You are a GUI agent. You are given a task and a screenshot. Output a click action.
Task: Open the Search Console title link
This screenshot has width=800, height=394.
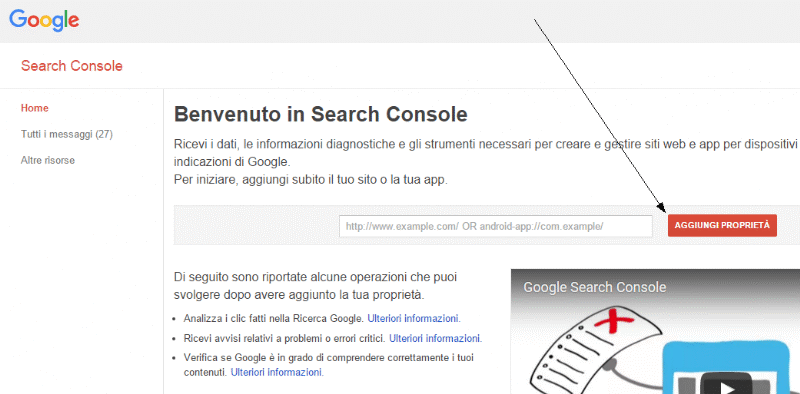point(71,66)
